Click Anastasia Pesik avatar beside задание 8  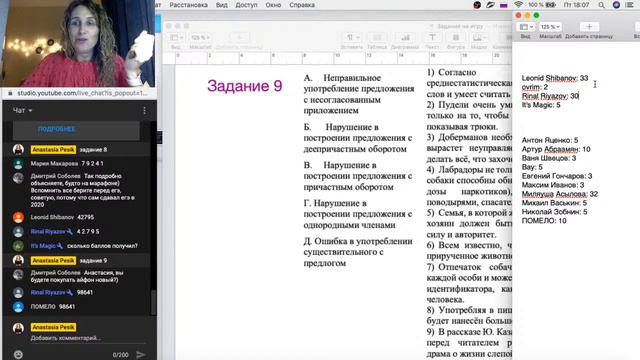click(x=18, y=149)
